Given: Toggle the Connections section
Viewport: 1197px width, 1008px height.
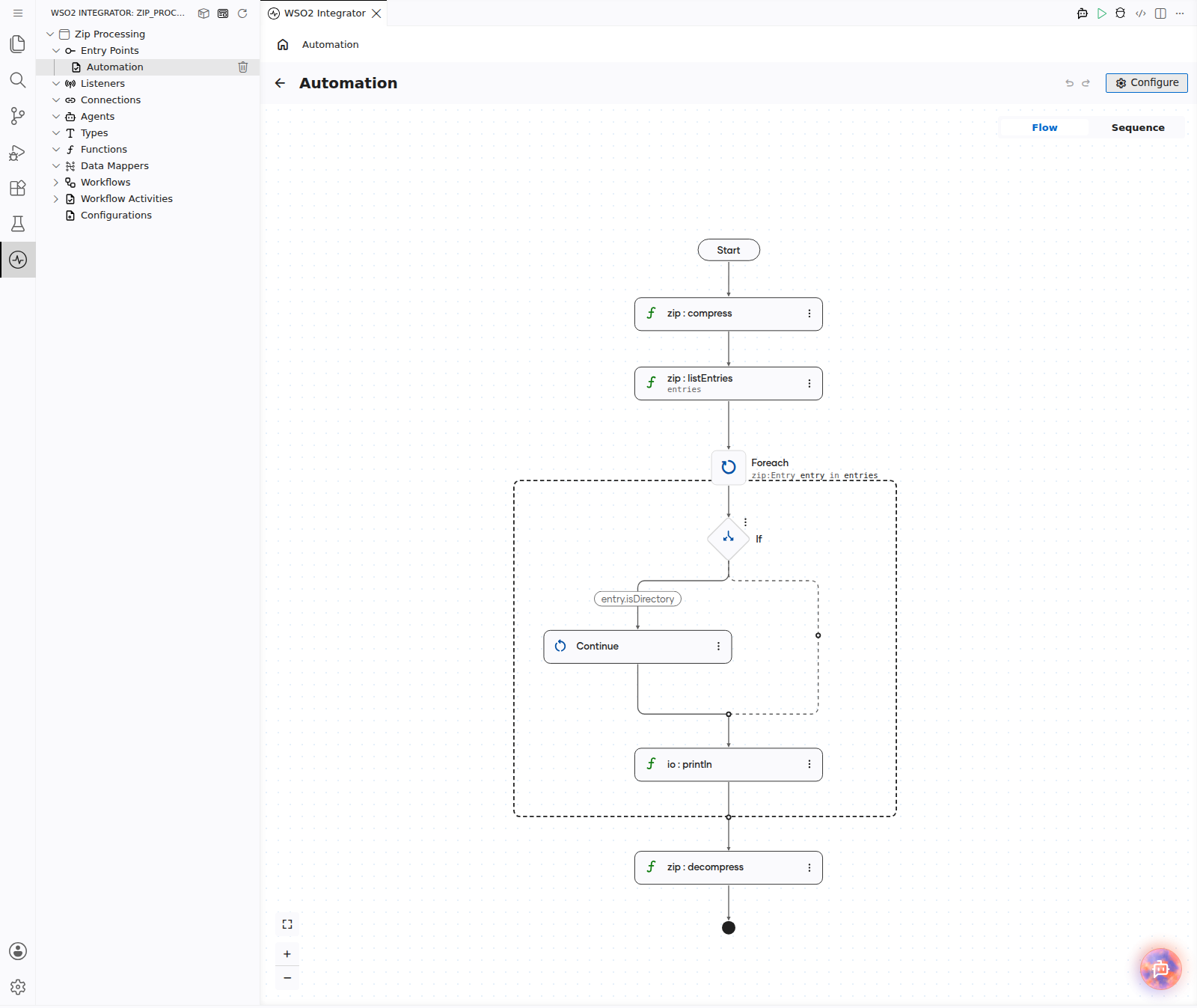Looking at the screenshot, I should tap(56, 100).
